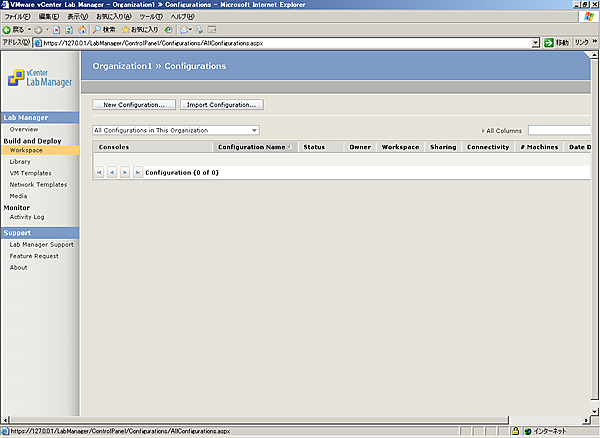The image size is (600, 438).
Task: Click the browser Stop icon
Action: [54, 30]
